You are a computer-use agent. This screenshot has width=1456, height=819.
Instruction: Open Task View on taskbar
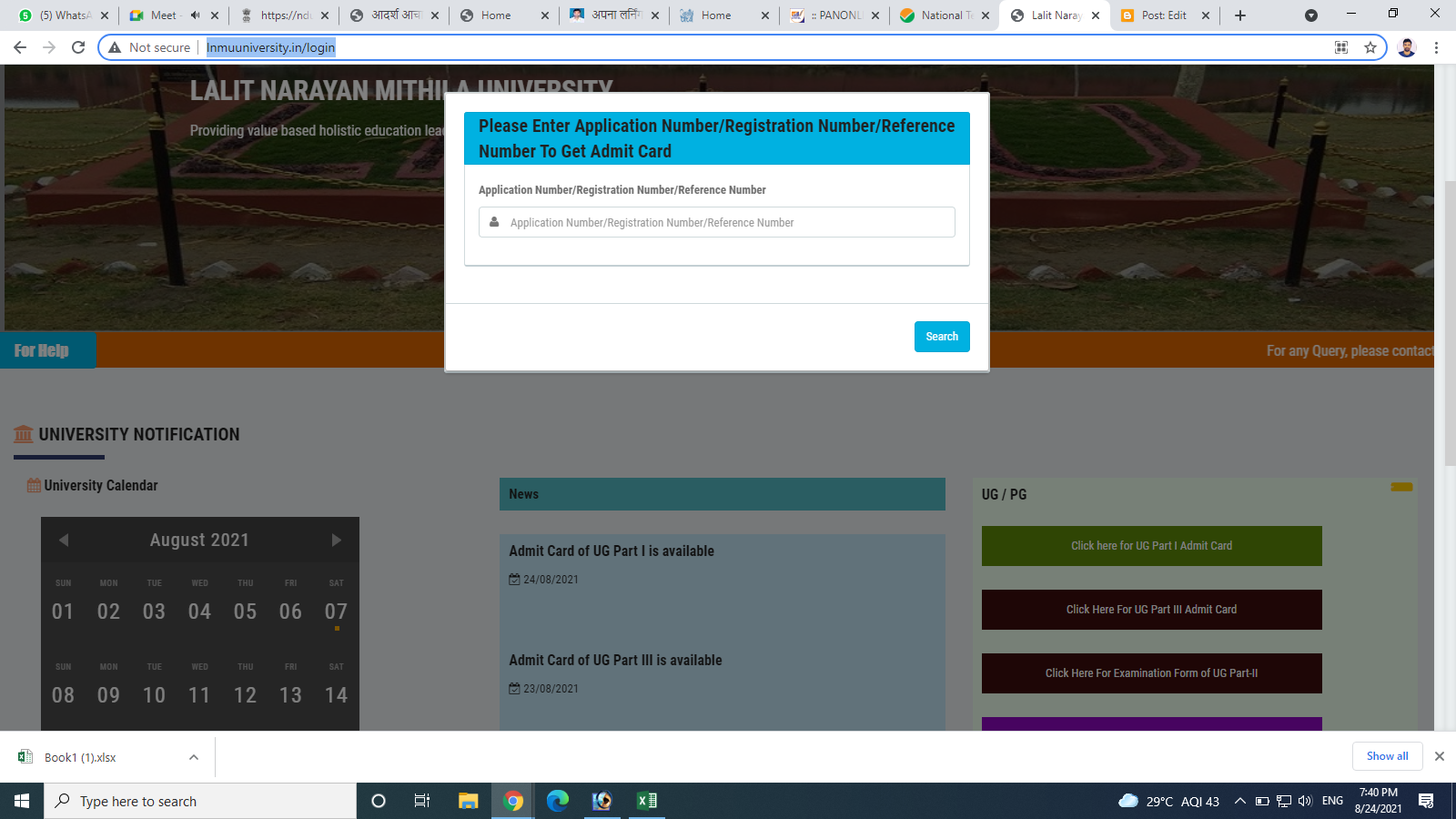422,801
